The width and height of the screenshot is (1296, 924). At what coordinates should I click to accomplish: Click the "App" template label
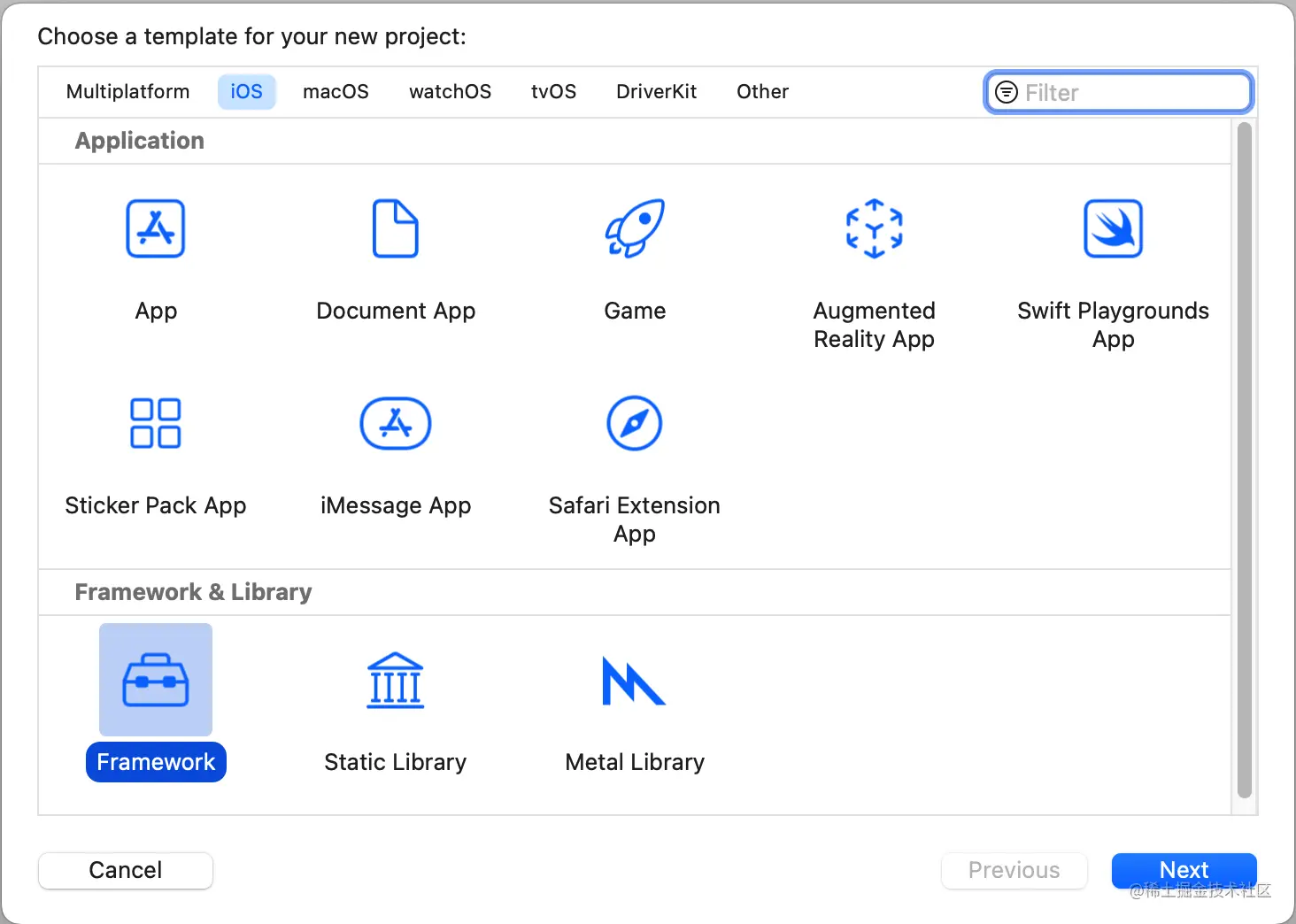coord(156,312)
